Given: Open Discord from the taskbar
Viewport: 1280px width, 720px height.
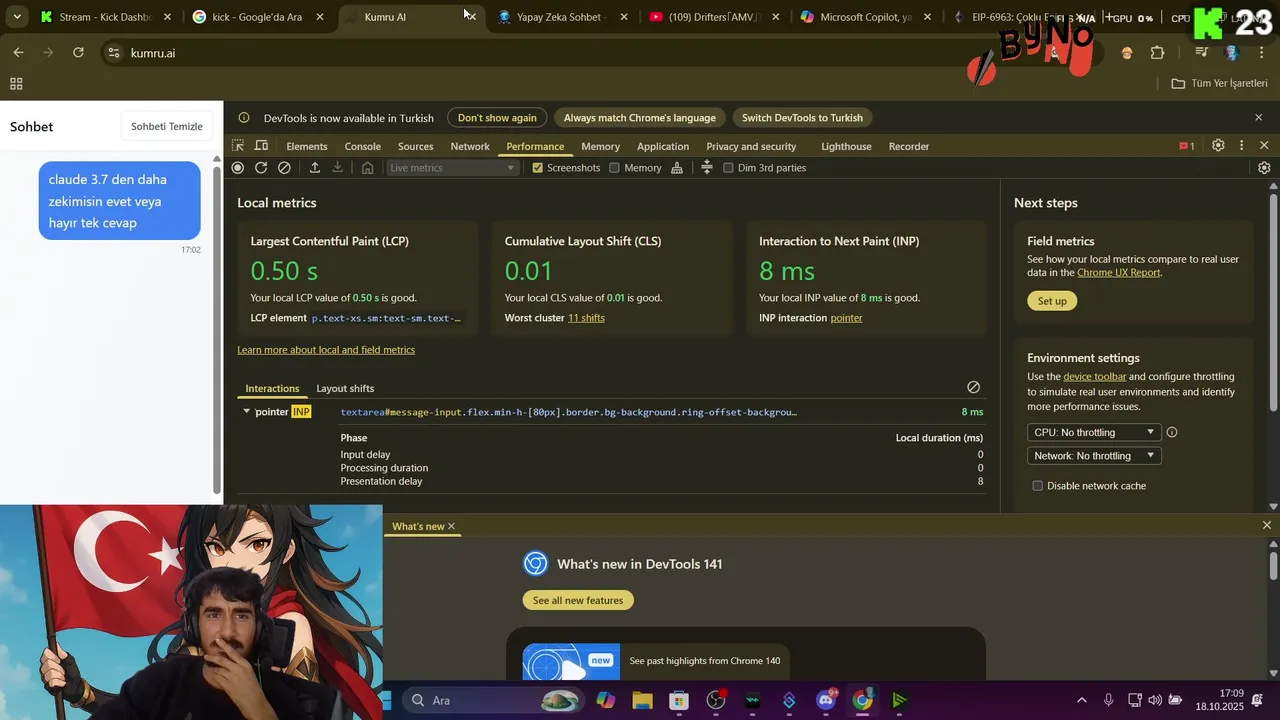Looking at the screenshot, I should tap(826, 700).
